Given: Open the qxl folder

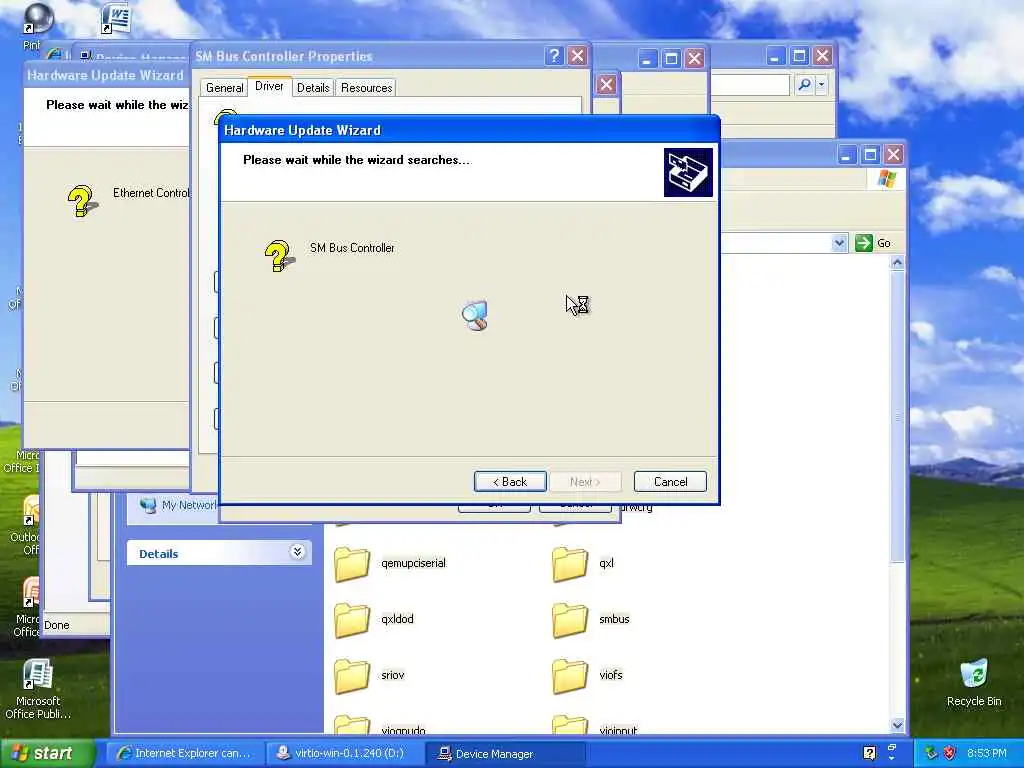Looking at the screenshot, I should coord(570,564).
